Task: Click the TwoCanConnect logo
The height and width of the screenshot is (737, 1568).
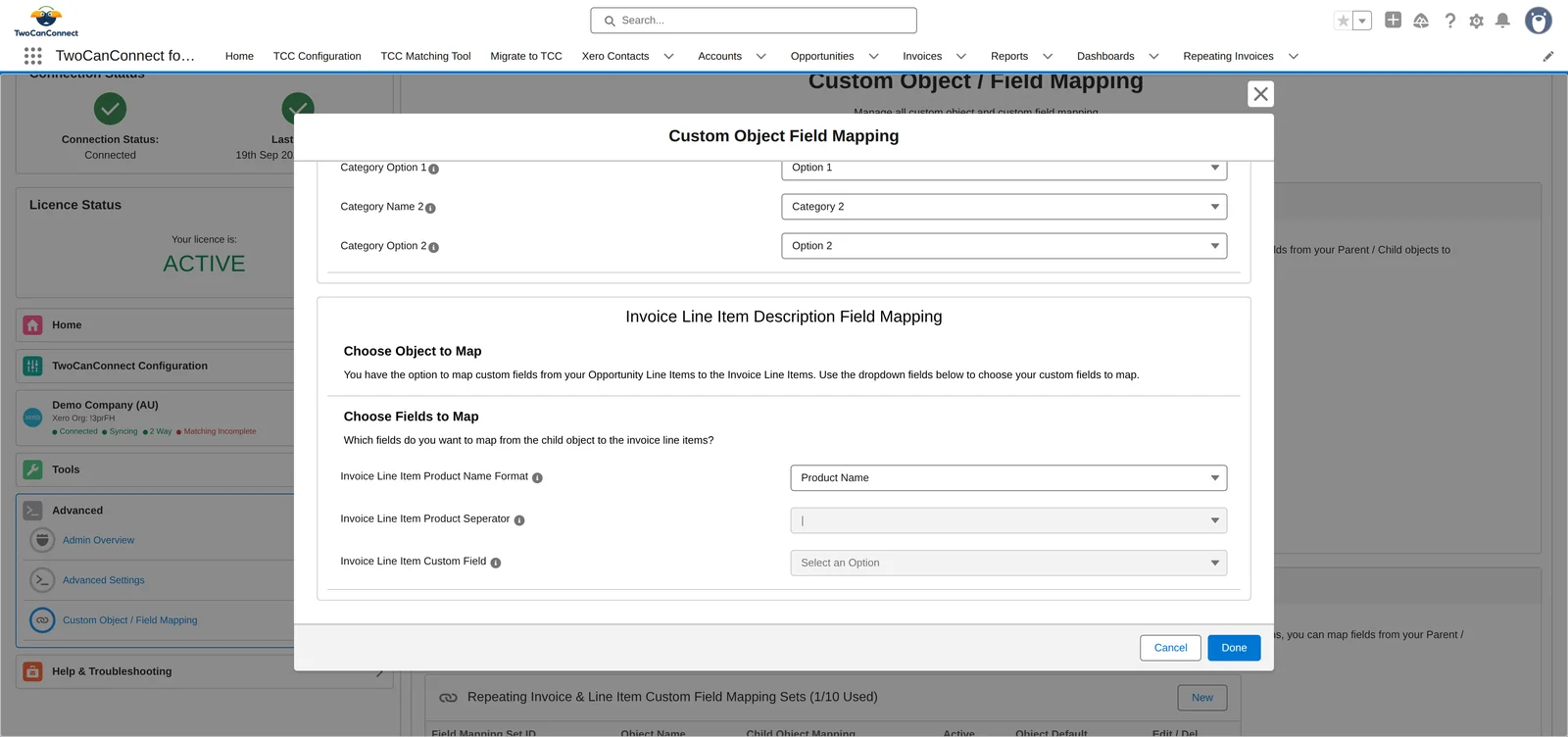Action: tap(46, 21)
